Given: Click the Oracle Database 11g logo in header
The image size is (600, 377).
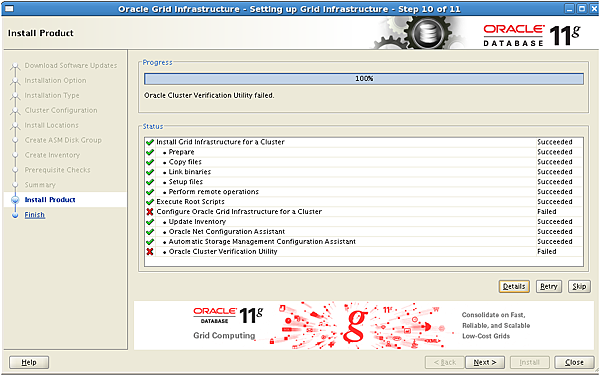Looking at the screenshot, I should [532, 35].
